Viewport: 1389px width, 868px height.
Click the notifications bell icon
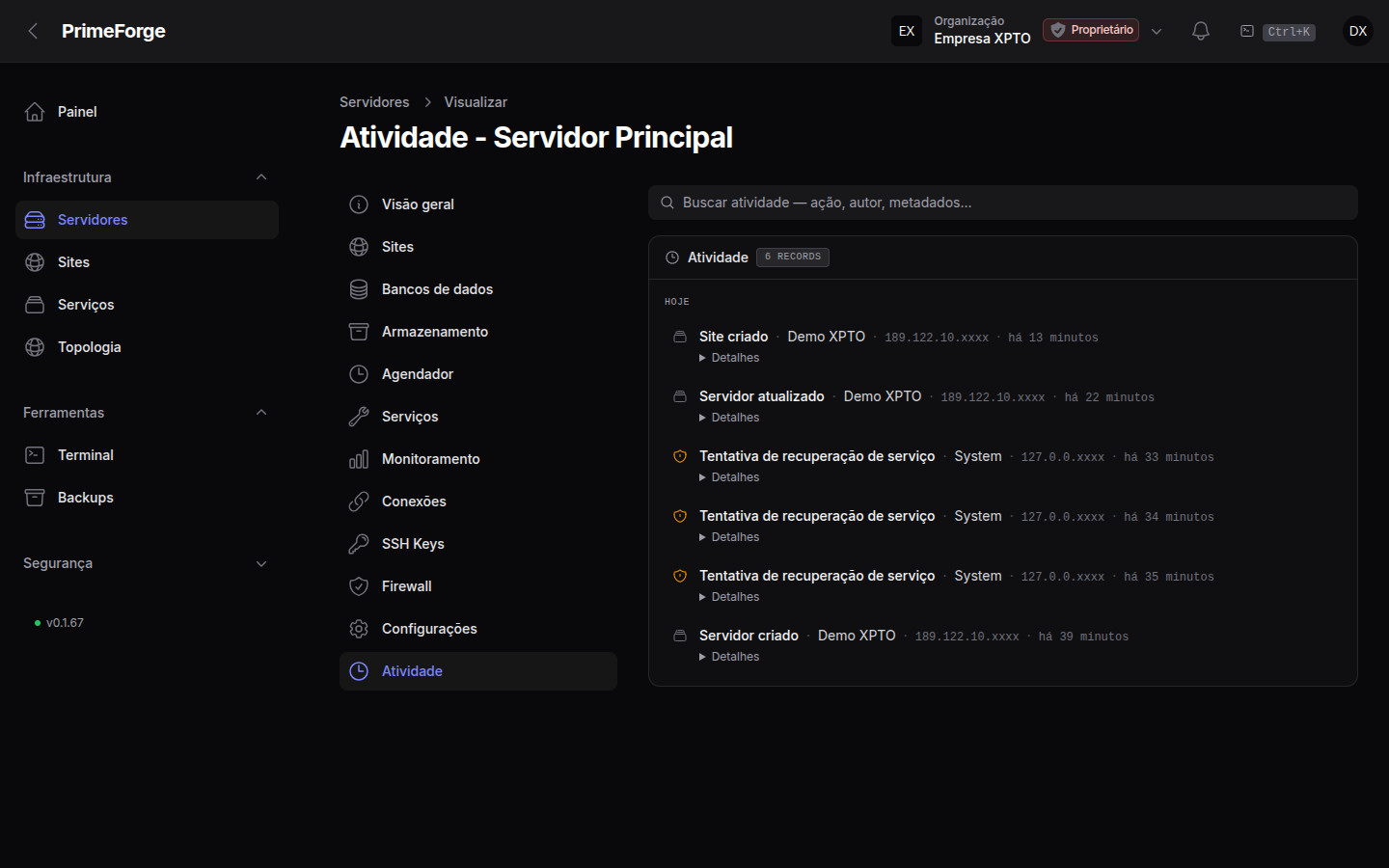click(1200, 31)
